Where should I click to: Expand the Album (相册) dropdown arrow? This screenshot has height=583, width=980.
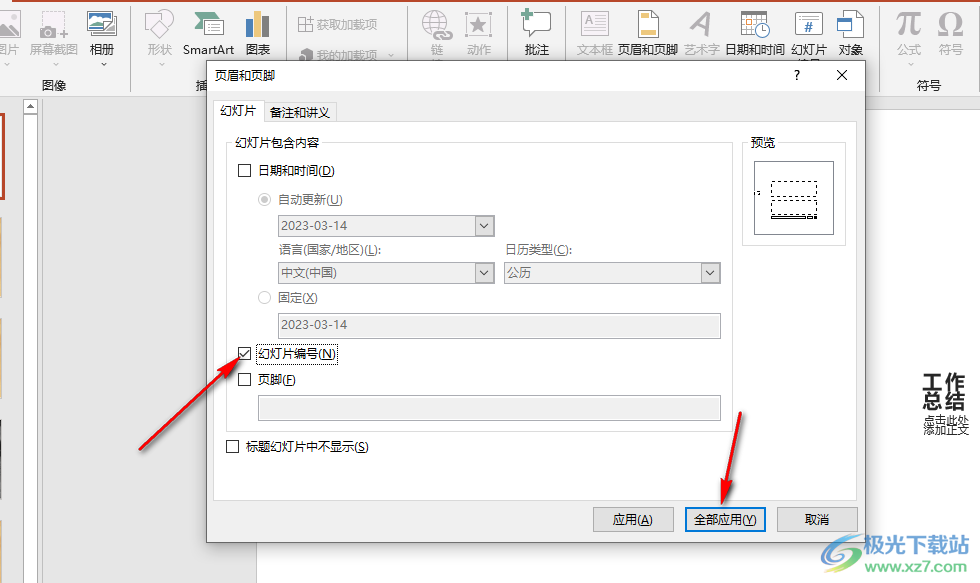point(103,64)
